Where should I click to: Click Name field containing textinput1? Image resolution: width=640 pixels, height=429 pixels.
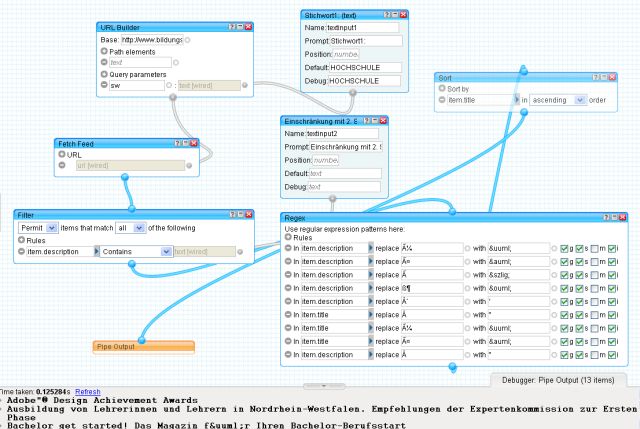[362, 27]
